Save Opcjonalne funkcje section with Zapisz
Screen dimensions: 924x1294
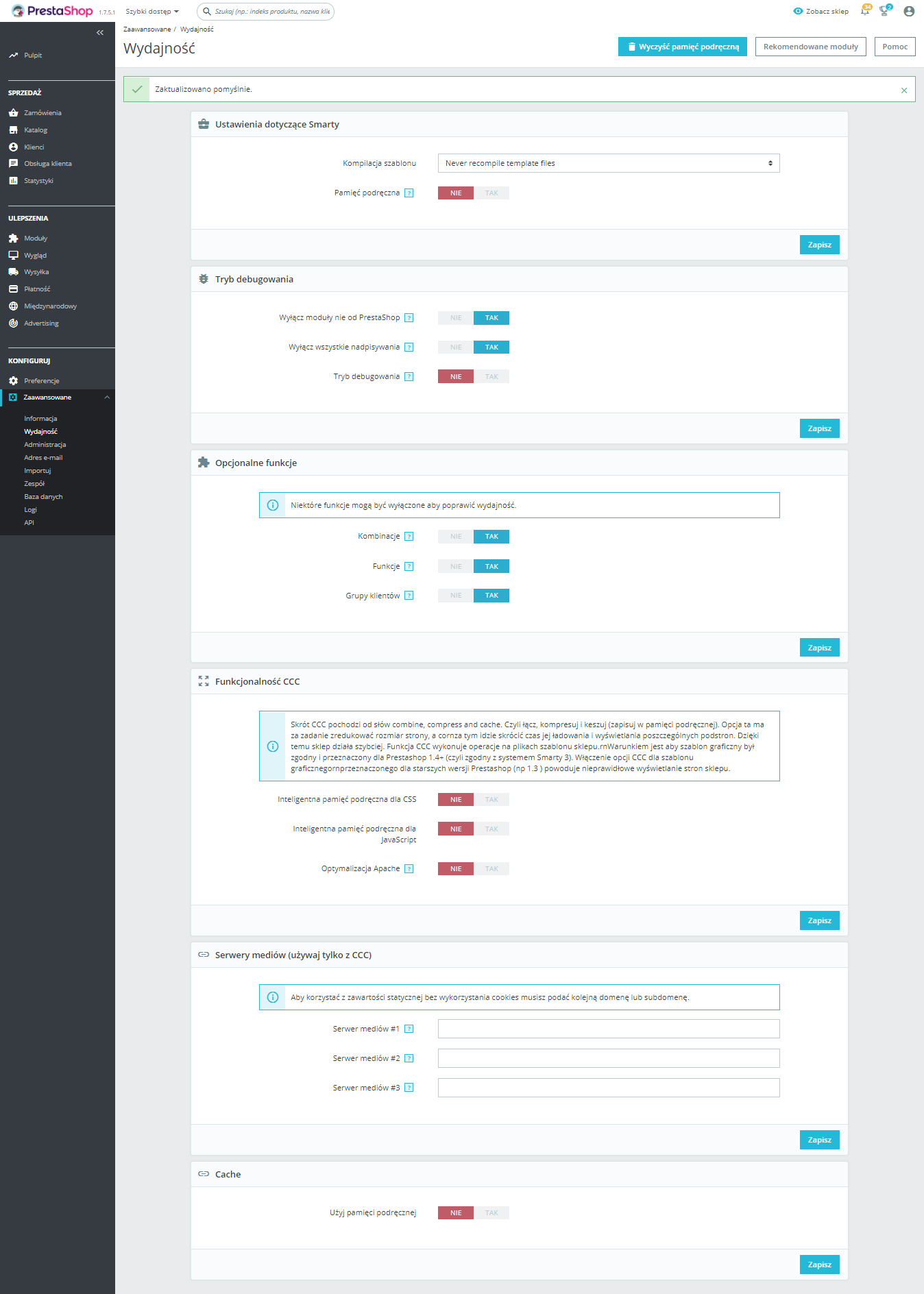(820, 648)
